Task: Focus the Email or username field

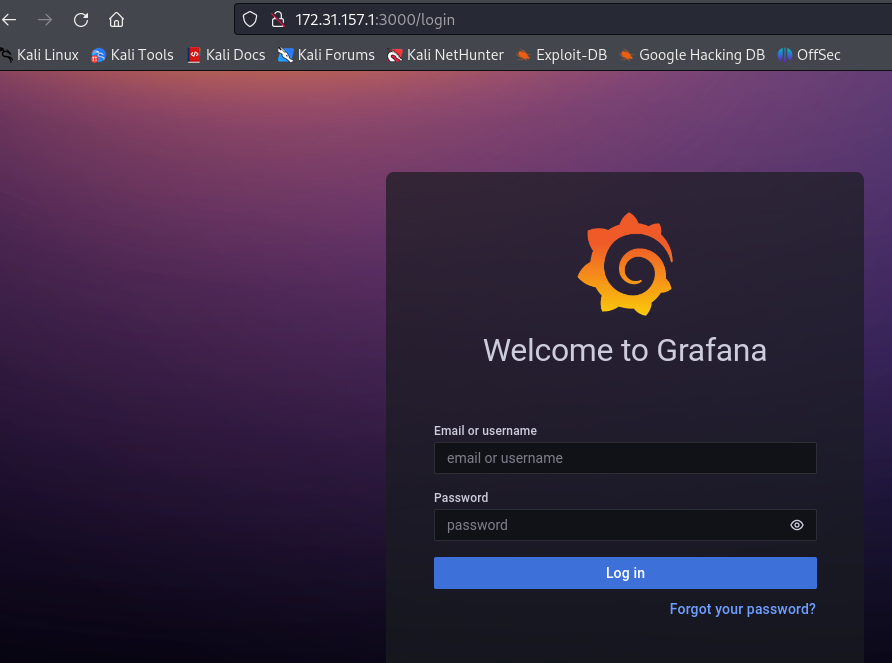Action: pyautogui.click(x=625, y=458)
